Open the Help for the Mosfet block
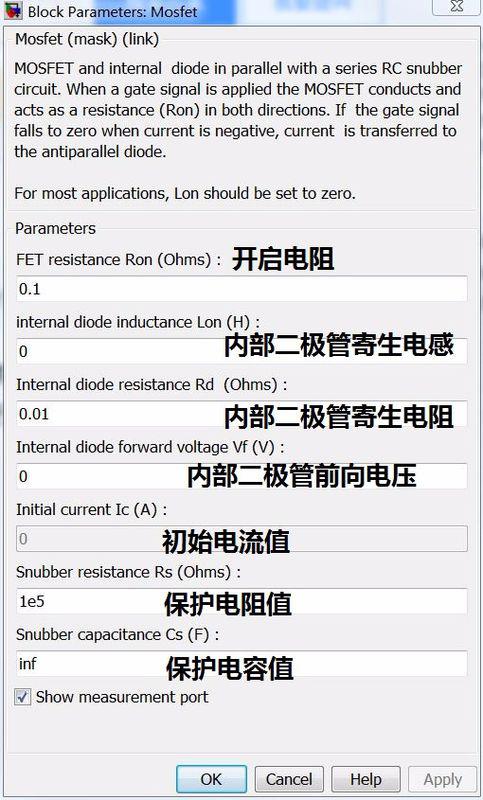This screenshot has height=800, width=483. [366, 779]
